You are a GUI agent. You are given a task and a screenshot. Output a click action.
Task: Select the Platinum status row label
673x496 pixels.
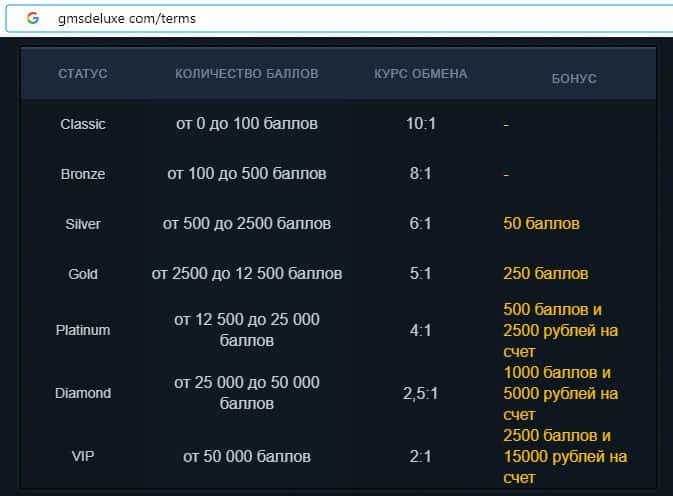[83, 330]
